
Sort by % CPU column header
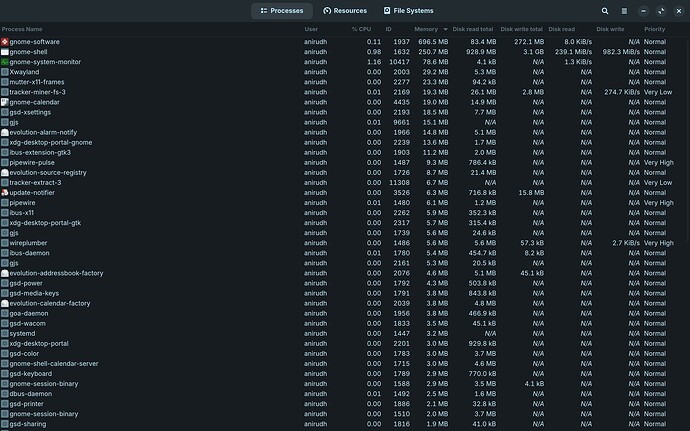(x=361, y=29)
